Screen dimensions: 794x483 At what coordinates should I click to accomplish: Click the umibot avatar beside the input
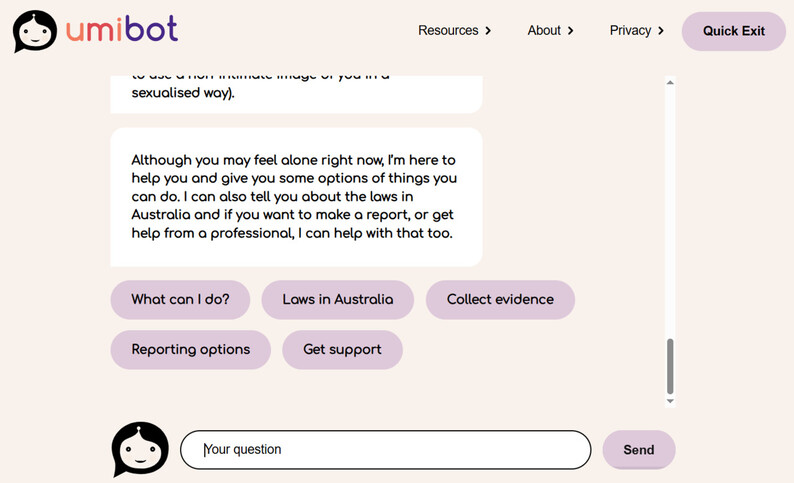[140, 449]
